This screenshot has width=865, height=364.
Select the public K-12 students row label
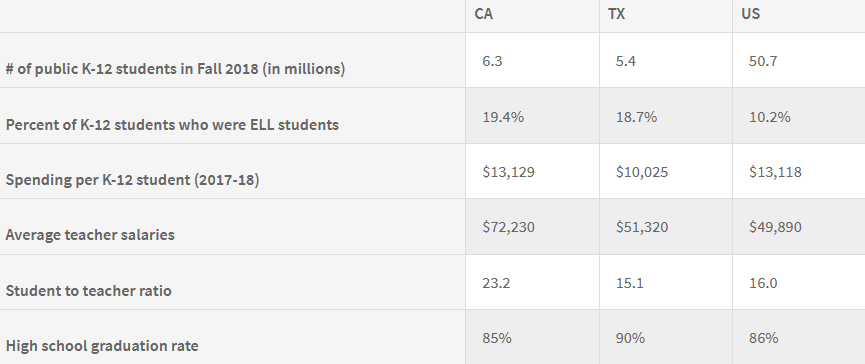175,69
